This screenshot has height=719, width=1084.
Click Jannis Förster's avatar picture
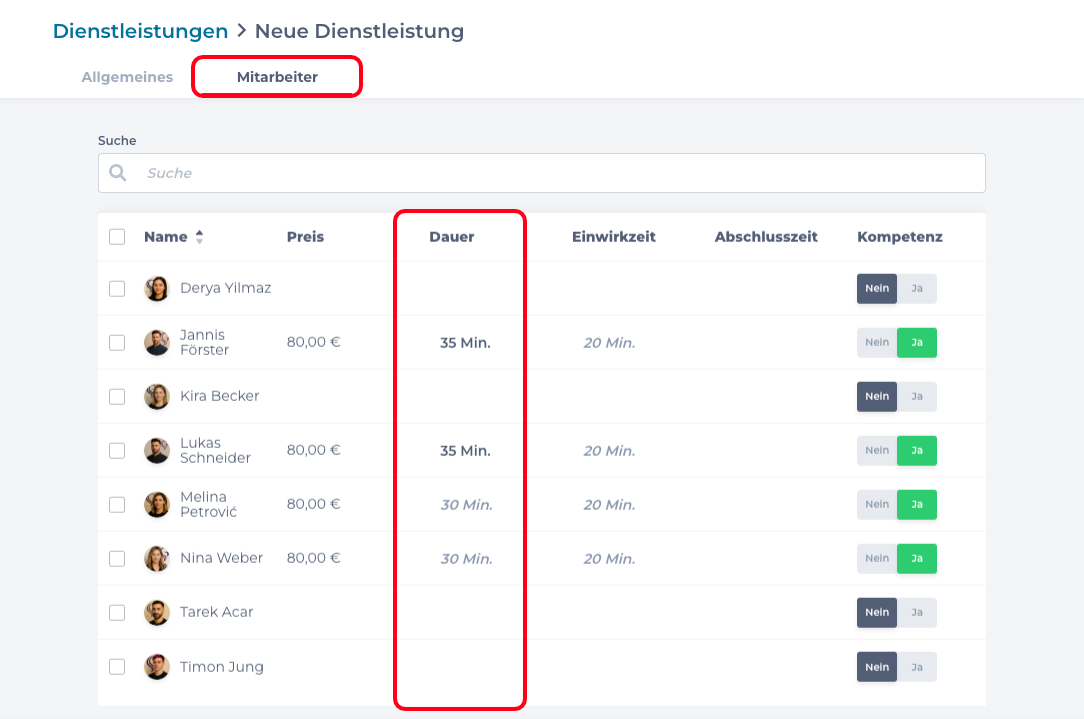[x=157, y=343]
